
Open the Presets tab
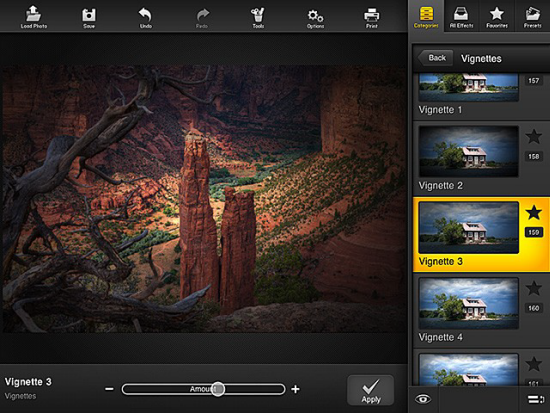click(x=532, y=17)
